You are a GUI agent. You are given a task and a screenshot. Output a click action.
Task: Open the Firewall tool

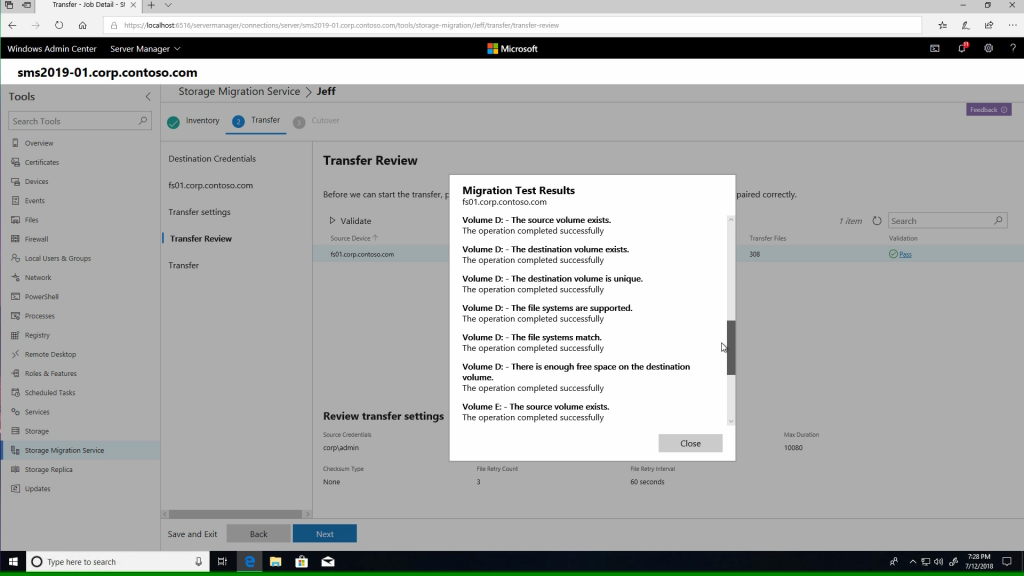pos(37,239)
